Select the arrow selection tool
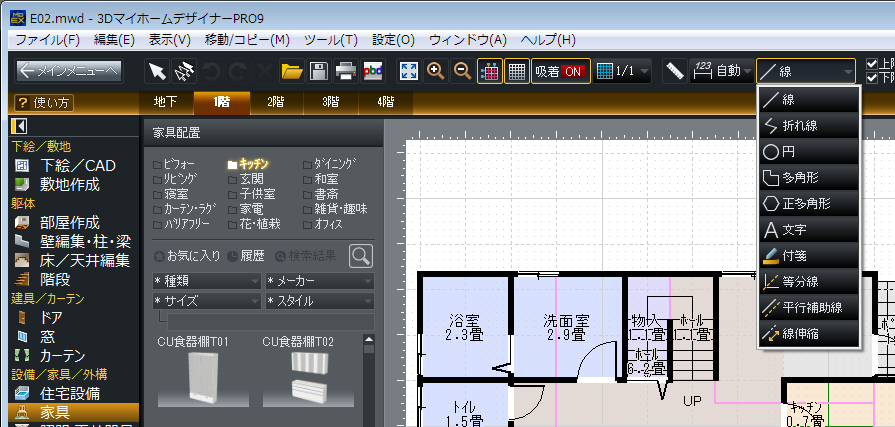This screenshot has height=427, width=895. tap(157, 71)
